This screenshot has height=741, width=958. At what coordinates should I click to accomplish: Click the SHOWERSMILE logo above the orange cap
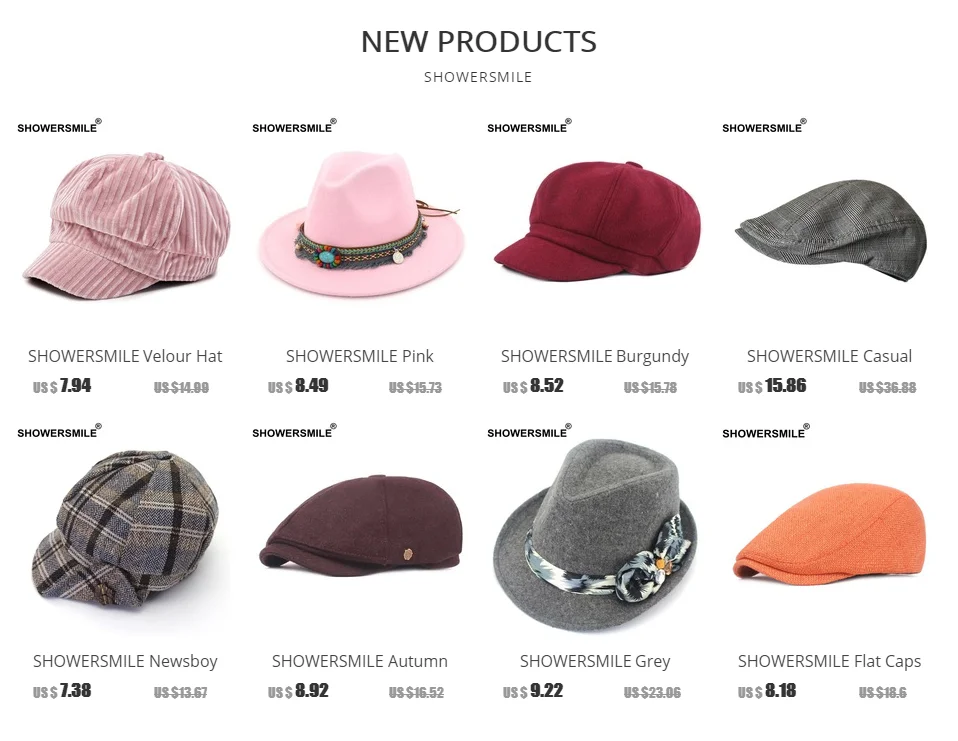[766, 431]
